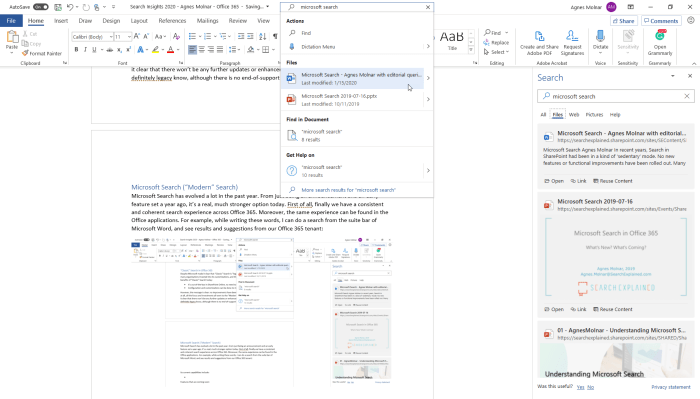The image size is (700, 399).
Task: Select the Web tab in Search pane
Action: [574, 115]
